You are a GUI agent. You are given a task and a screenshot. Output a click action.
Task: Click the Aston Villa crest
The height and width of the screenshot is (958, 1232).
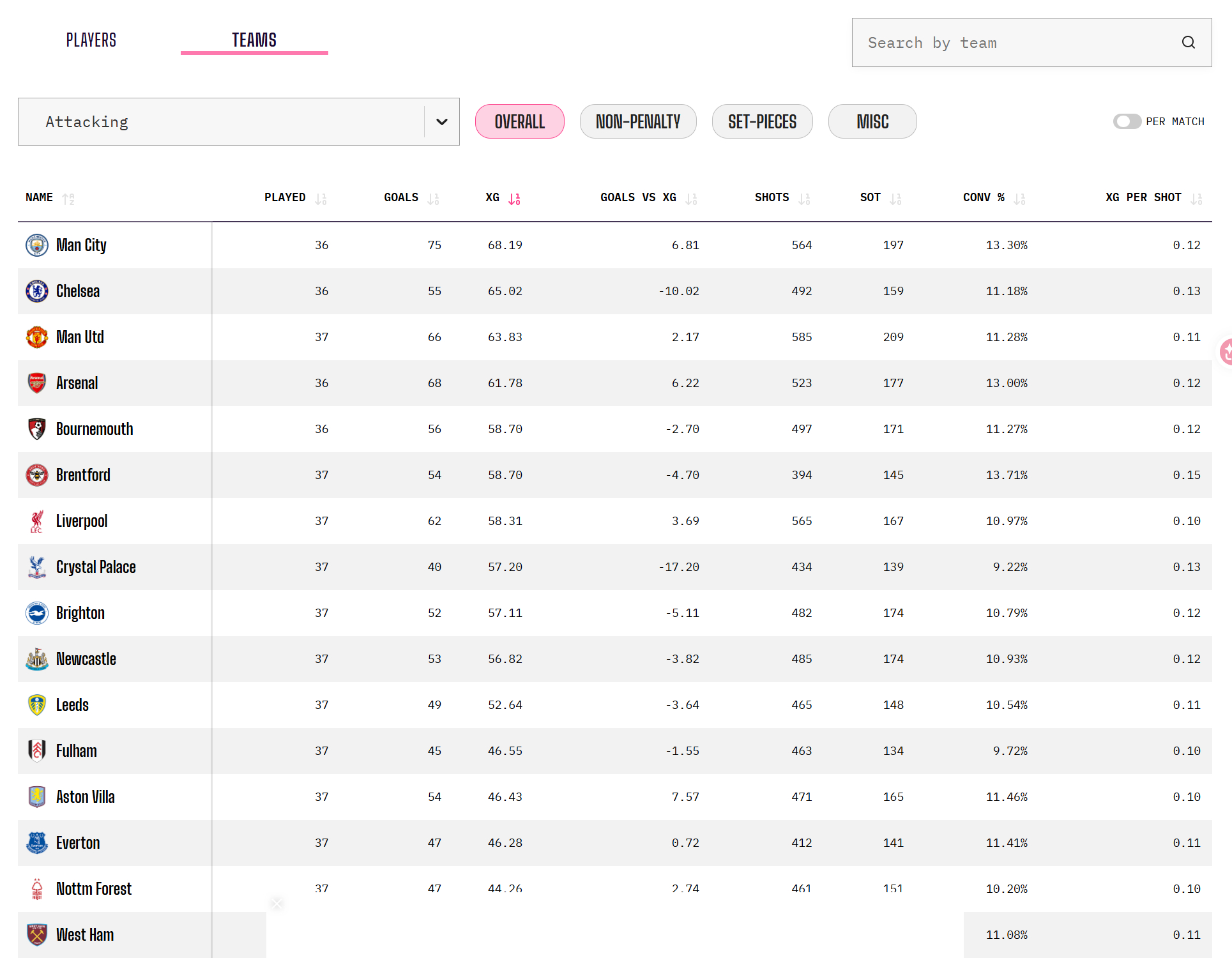[x=37, y=797]
